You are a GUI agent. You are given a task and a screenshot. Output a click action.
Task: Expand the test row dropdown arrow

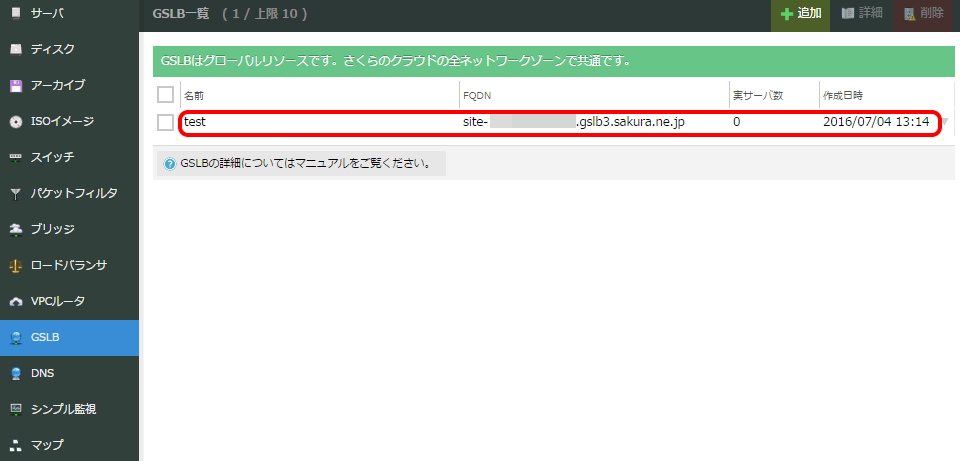(945, 122)
